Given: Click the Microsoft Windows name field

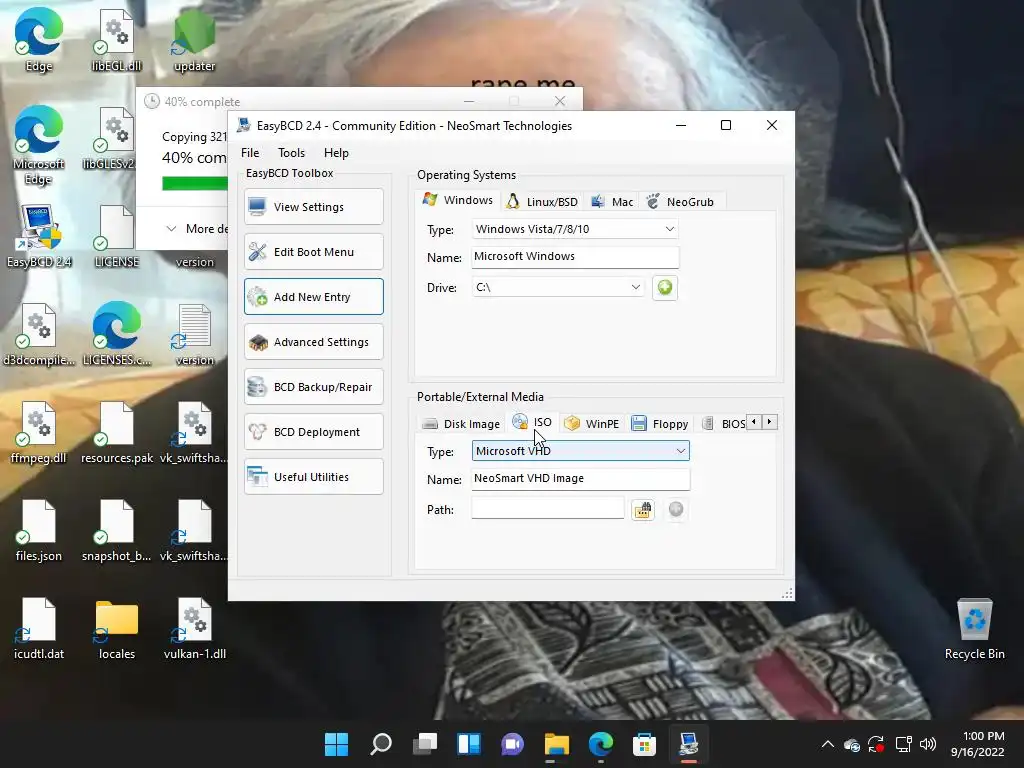Looking at the screenshot, I should (x=575, y=257).
